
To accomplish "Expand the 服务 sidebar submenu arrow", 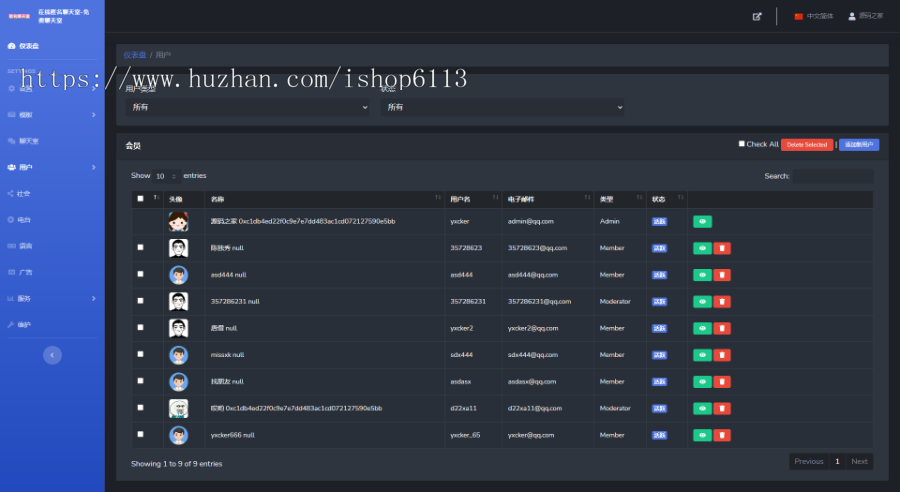I will point(94,299).
